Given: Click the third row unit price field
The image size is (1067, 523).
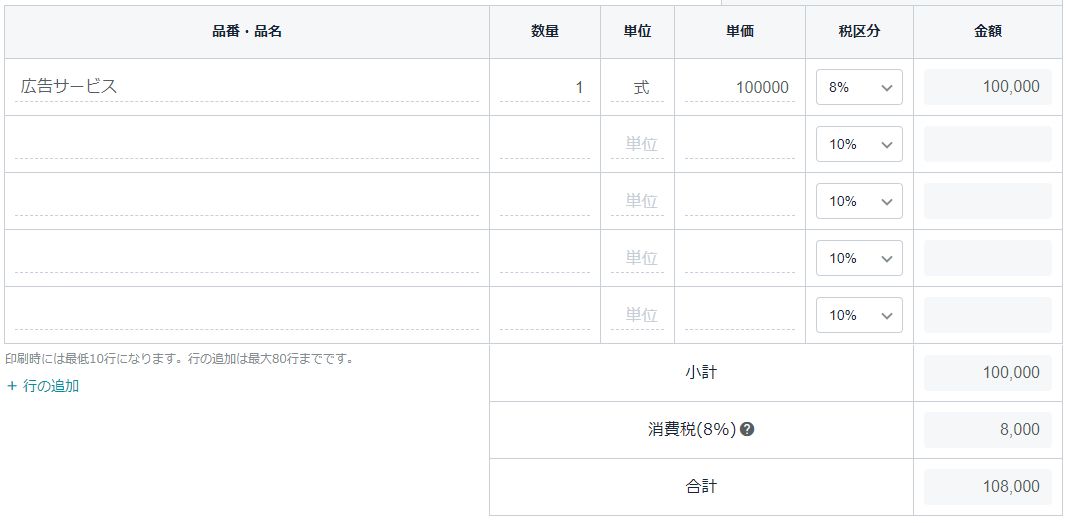Looking at the screenshot, I should [739, 201].
